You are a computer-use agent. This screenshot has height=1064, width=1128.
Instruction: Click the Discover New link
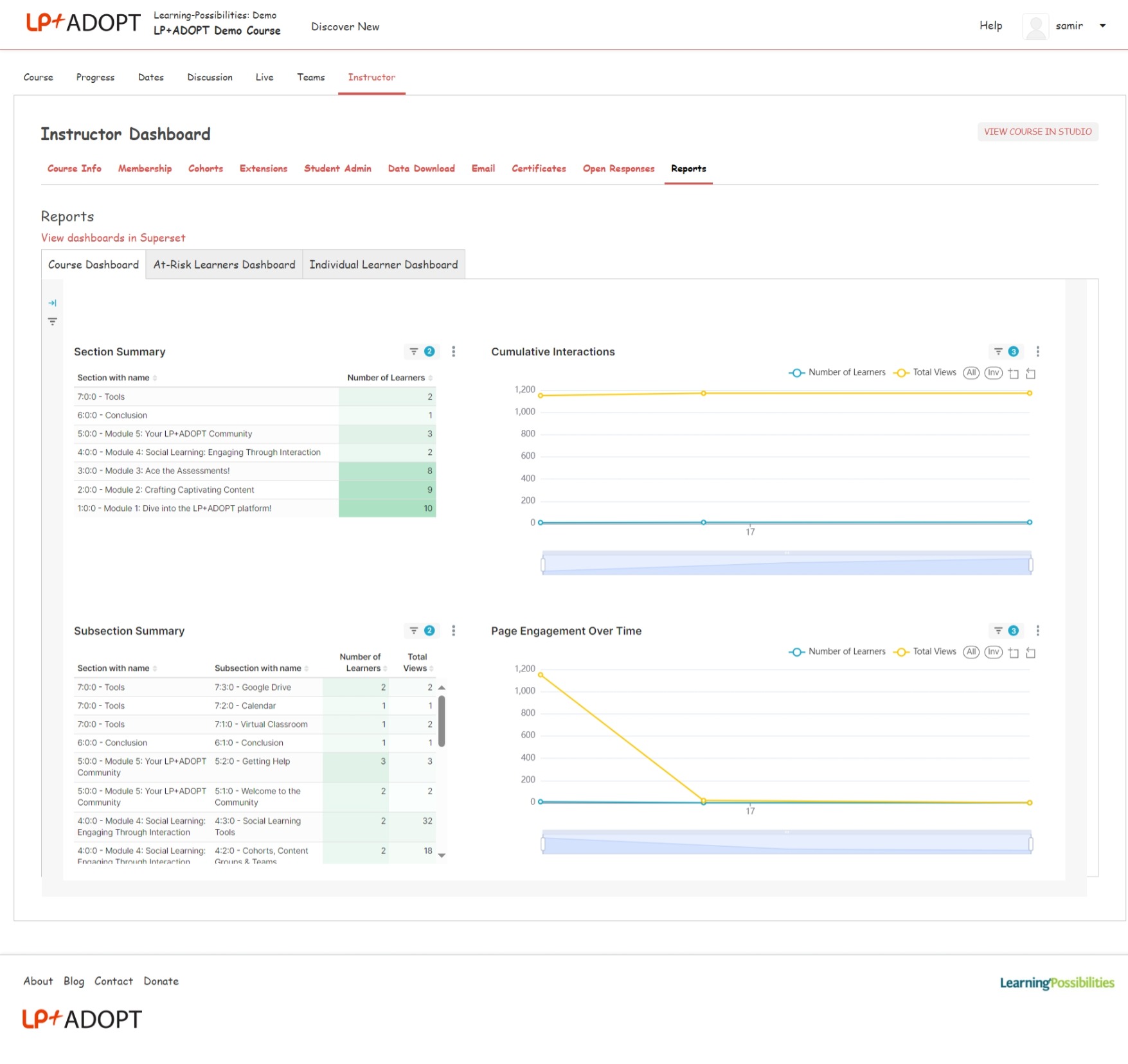[345, 26]
